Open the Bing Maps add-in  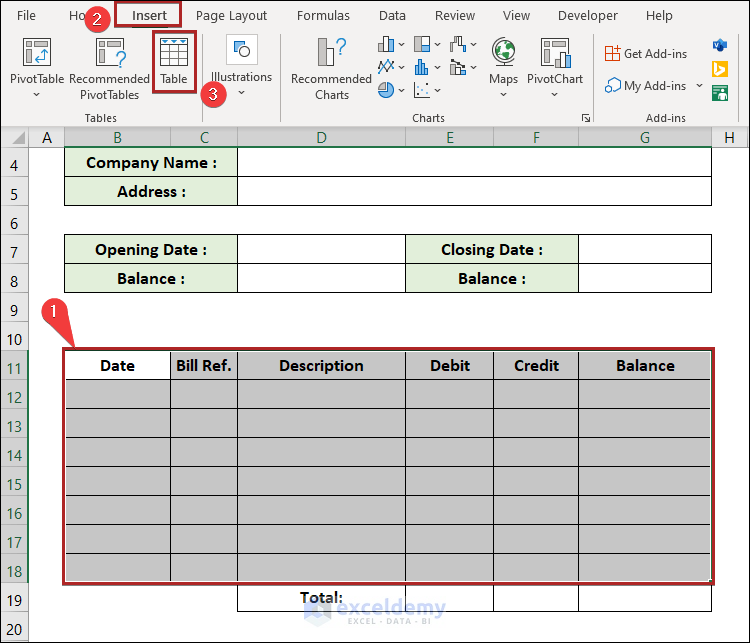720,69
